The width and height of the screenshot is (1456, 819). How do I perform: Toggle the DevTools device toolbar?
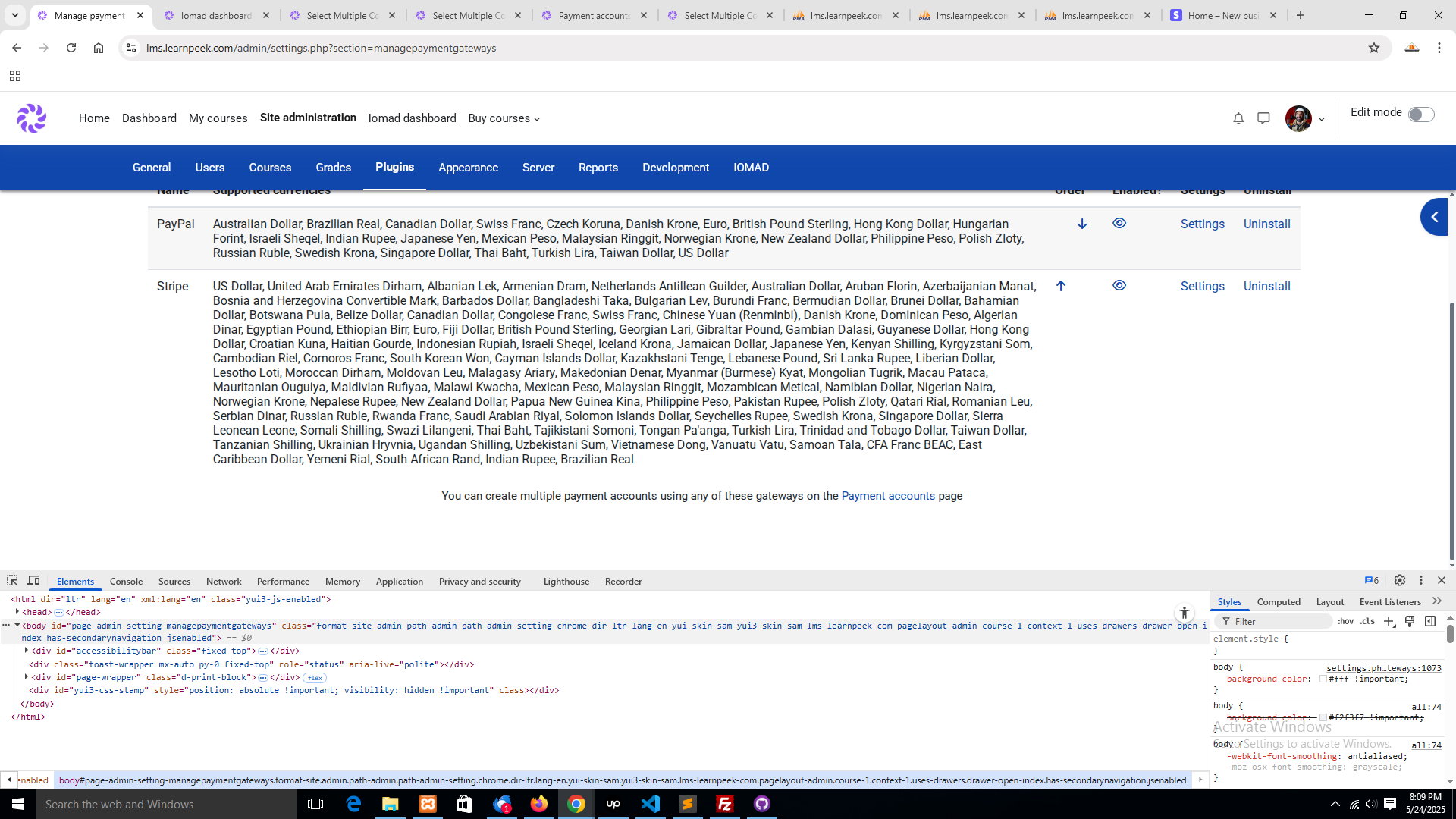[34, 581]
